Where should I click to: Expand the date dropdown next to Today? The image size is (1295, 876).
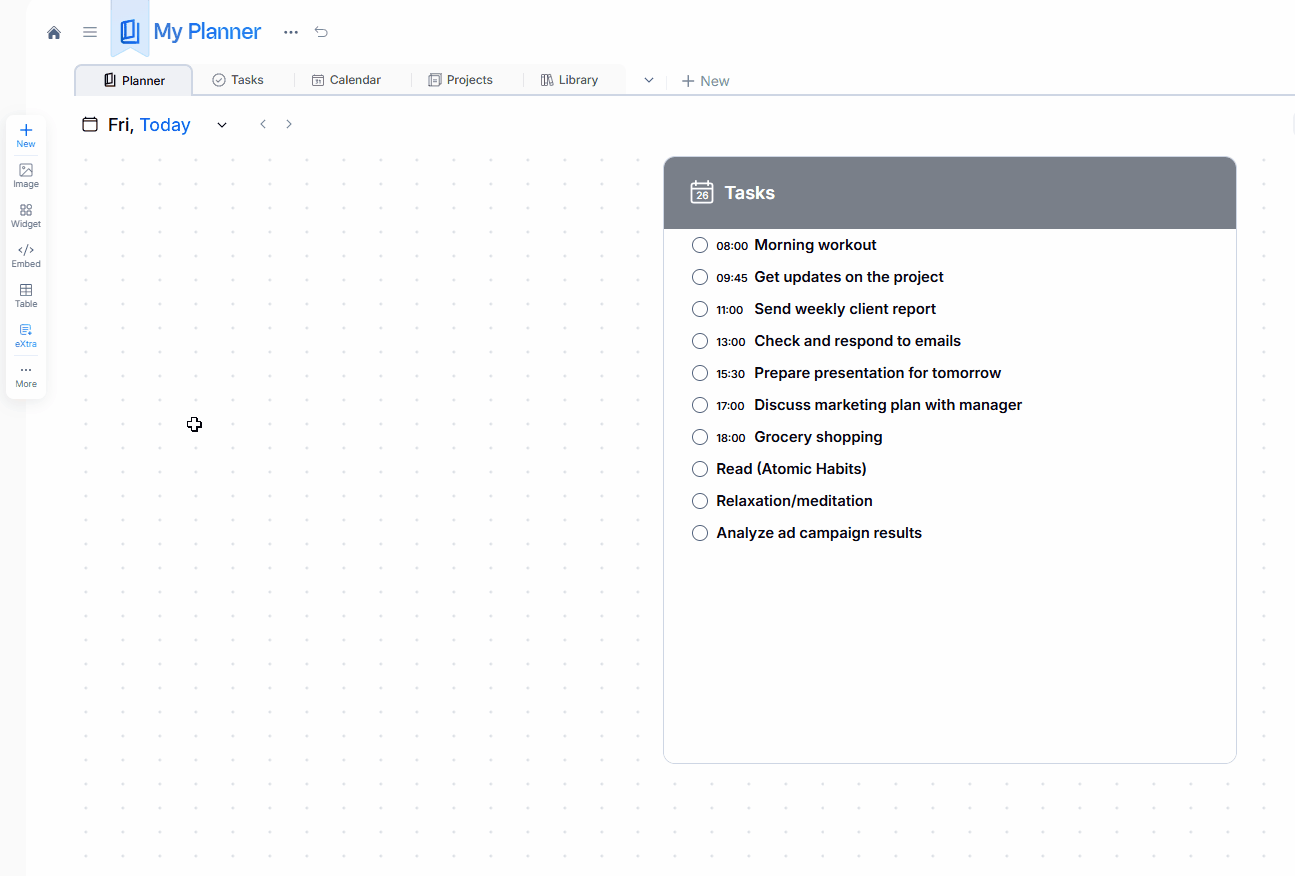222,125
